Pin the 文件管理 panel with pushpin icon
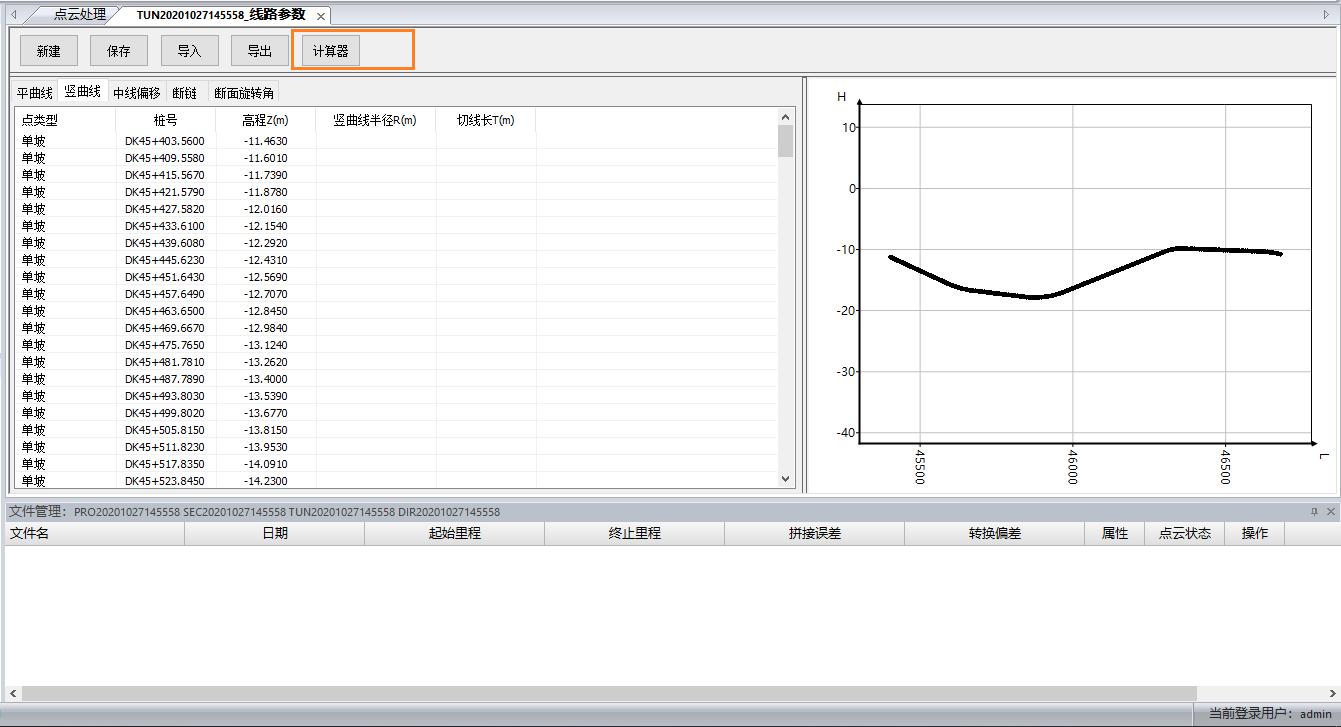The image size is (1341, 727). (1314, 511)
